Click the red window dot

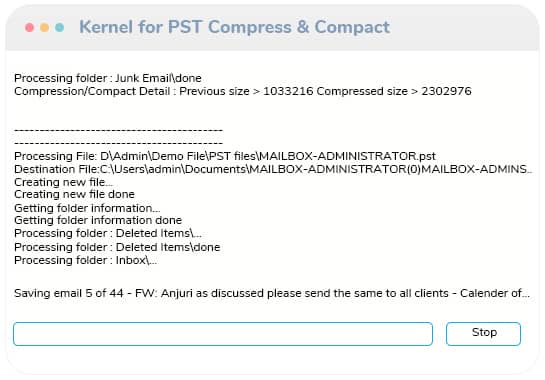pyautogui.click(x=30, y=27)
